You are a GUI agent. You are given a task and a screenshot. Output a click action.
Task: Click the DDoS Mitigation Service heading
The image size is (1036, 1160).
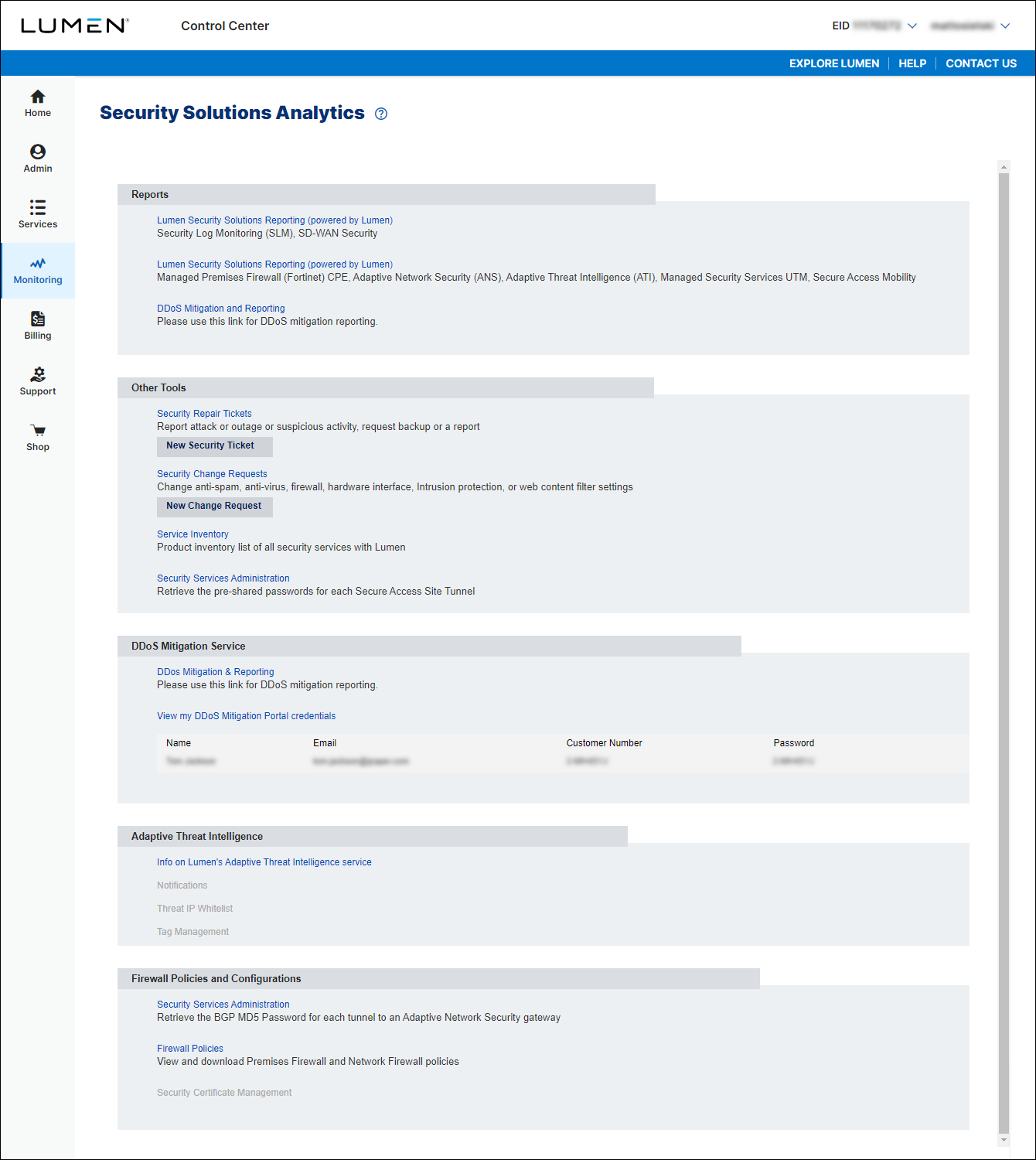click(x=188, y=647)
